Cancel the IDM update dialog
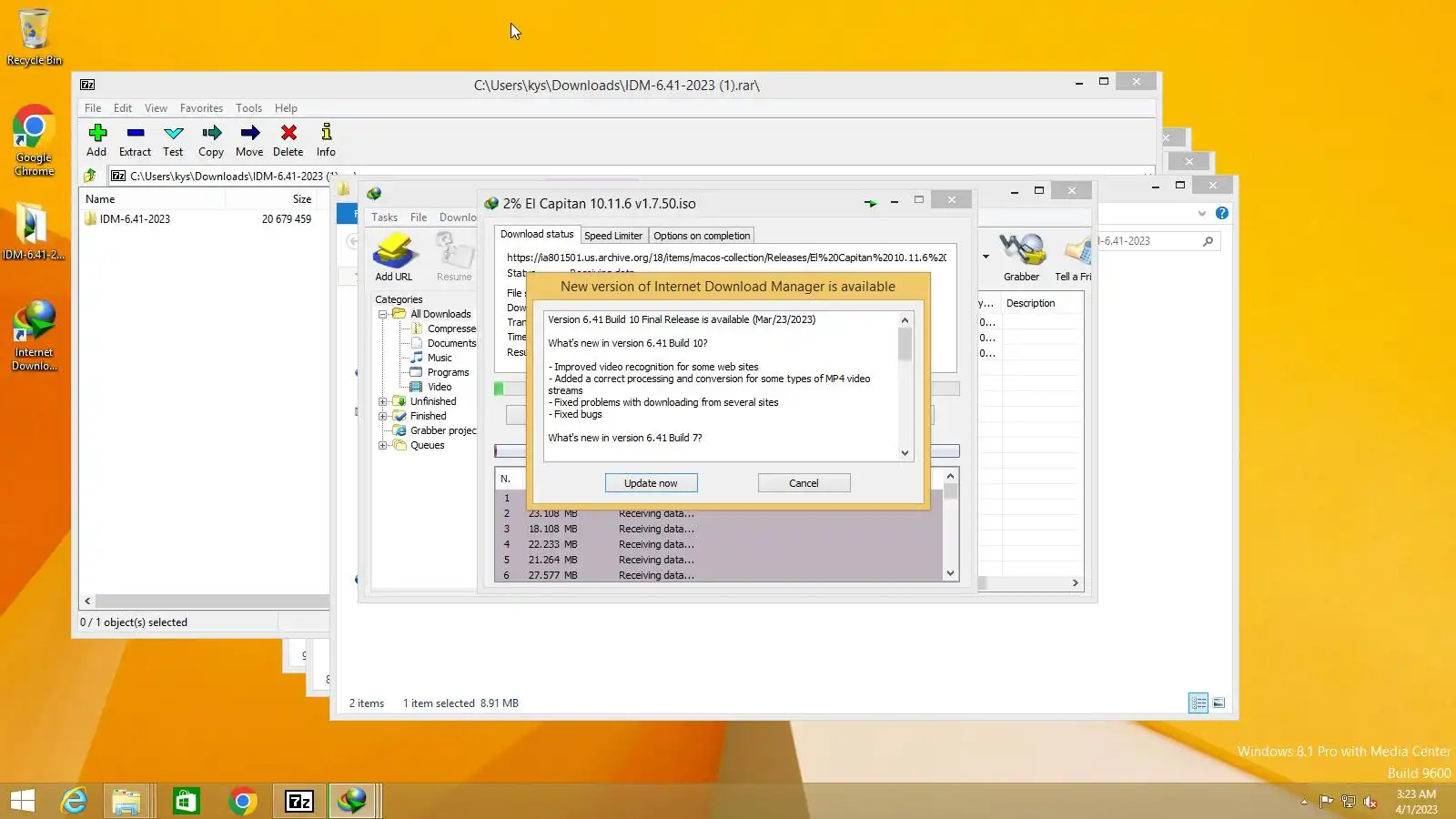 (x=804, y=483)
